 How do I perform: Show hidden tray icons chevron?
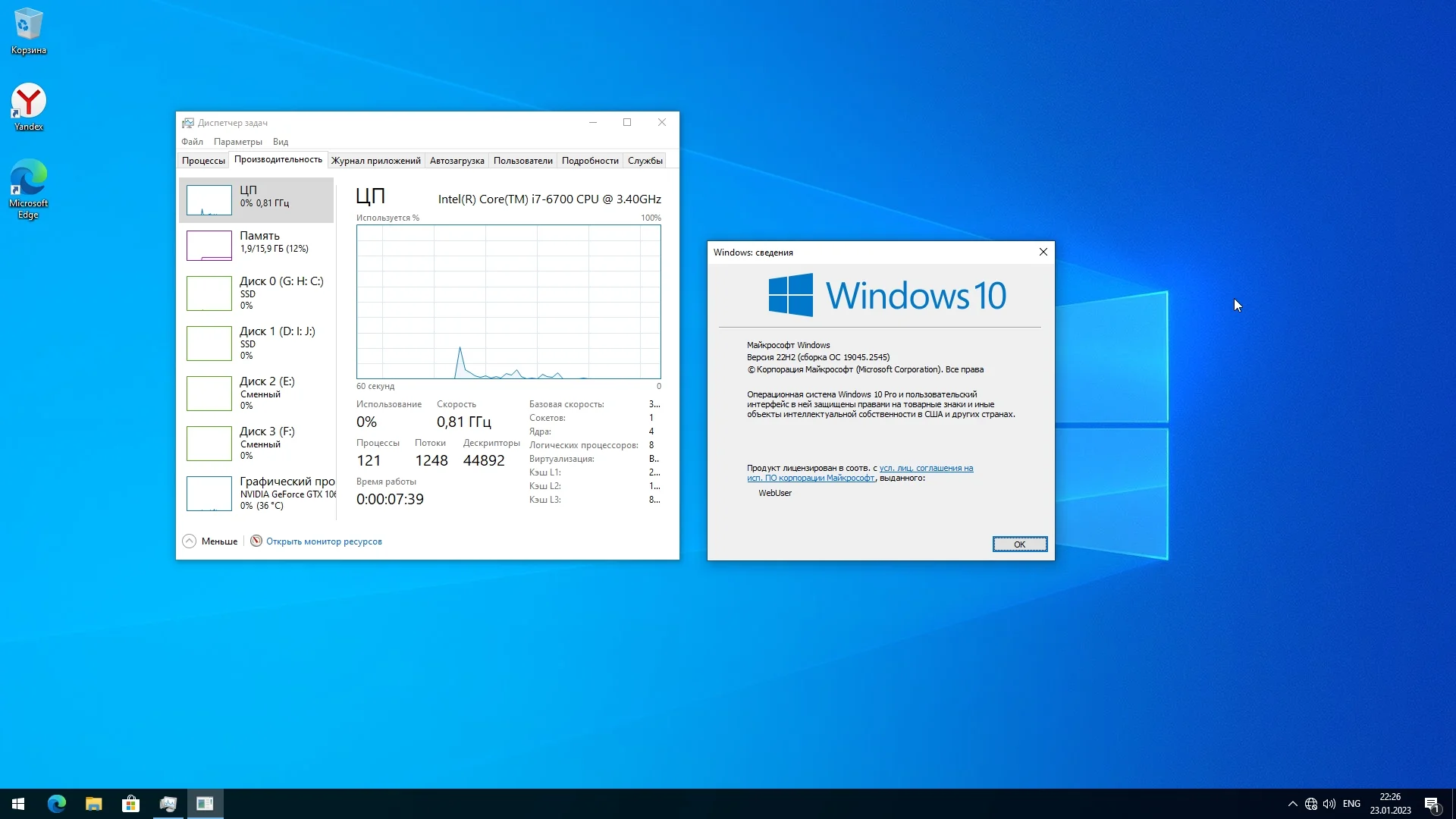(x=1292, y=804)
